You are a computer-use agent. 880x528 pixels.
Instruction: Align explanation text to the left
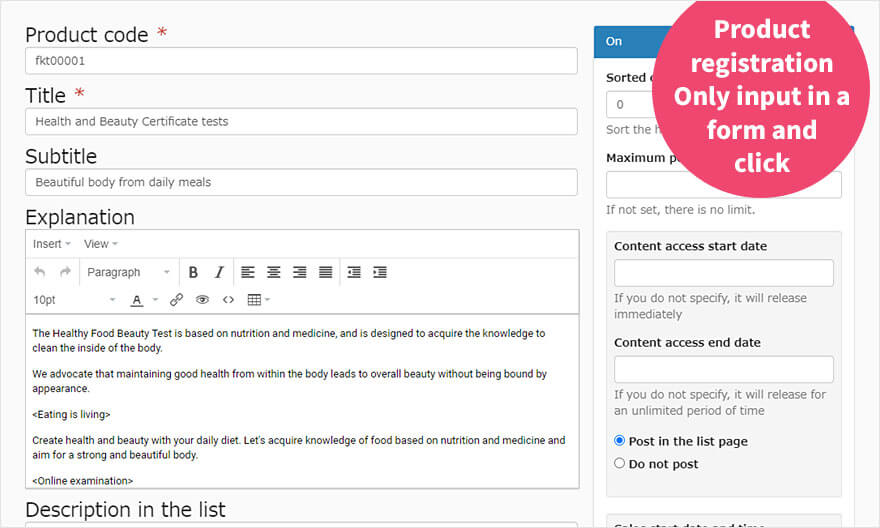click(x=248, y=272)
